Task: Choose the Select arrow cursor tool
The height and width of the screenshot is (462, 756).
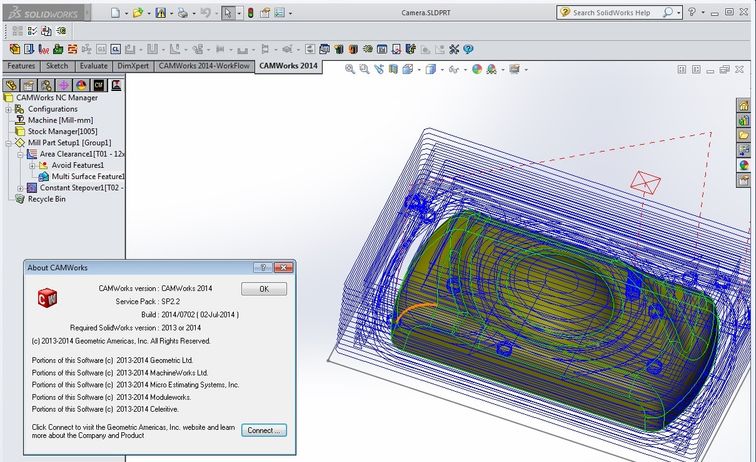Action: click(228, 13)
